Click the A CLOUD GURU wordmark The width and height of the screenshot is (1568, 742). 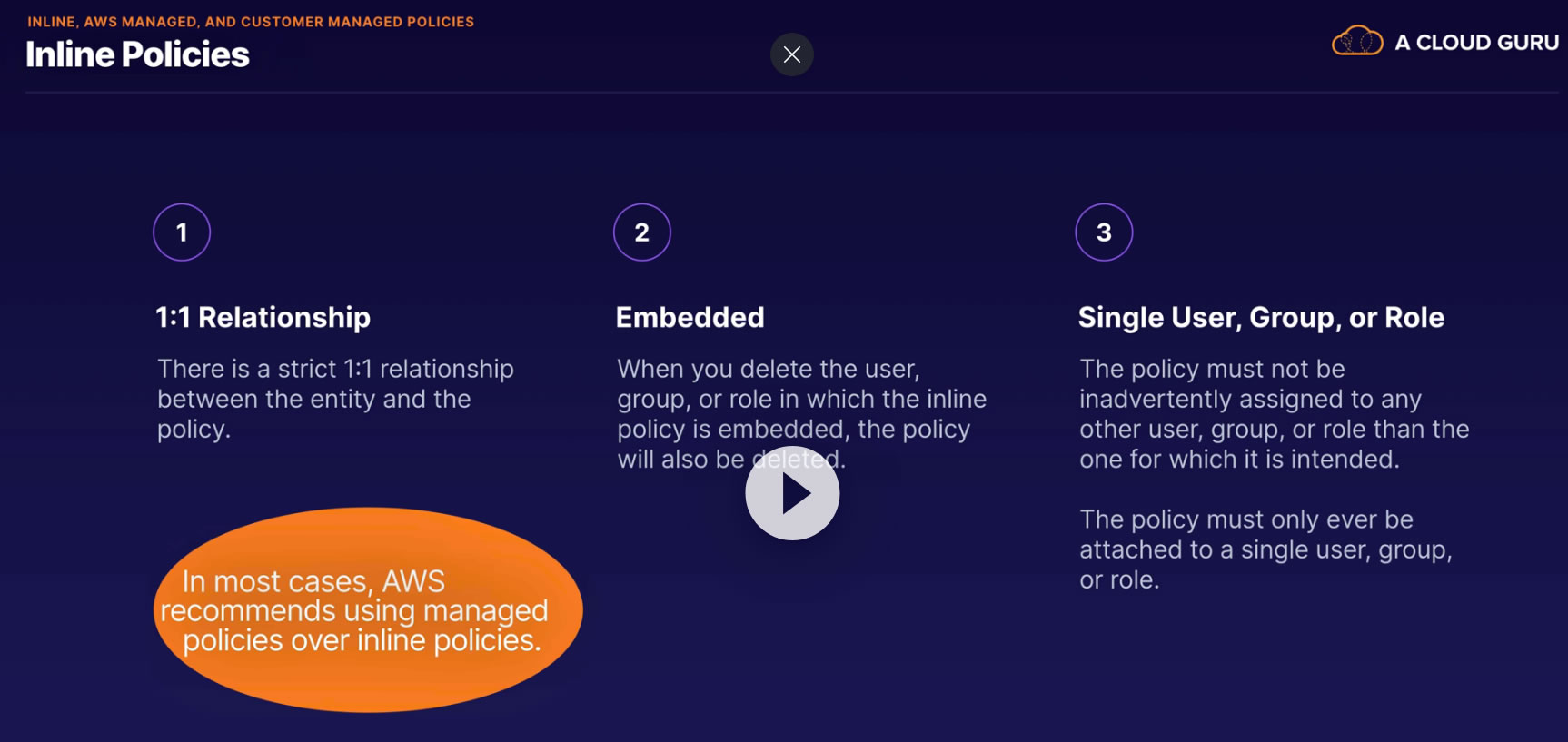[1476, 43]
